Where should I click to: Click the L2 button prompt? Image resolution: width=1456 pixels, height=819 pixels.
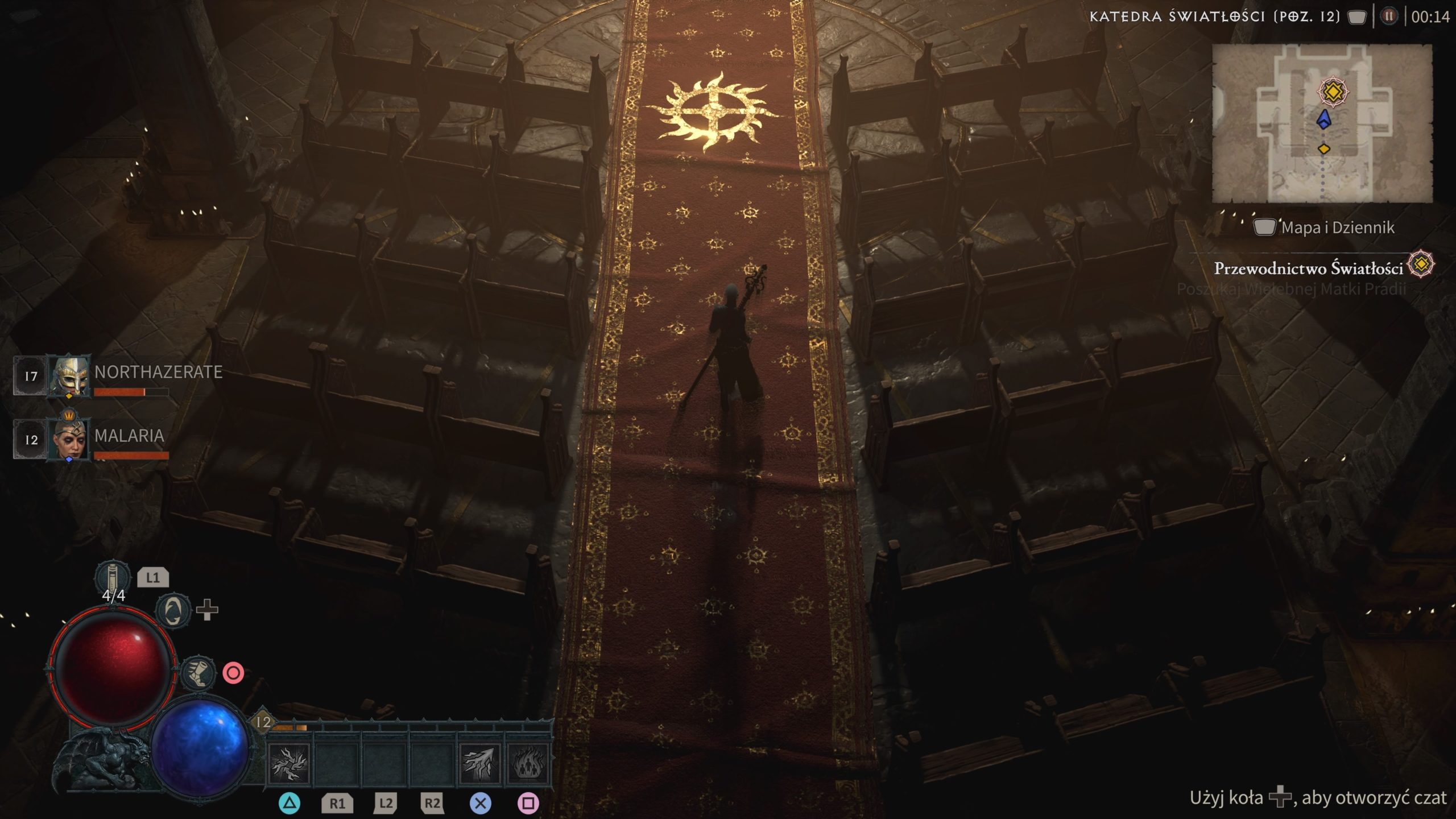coord(385,803)
